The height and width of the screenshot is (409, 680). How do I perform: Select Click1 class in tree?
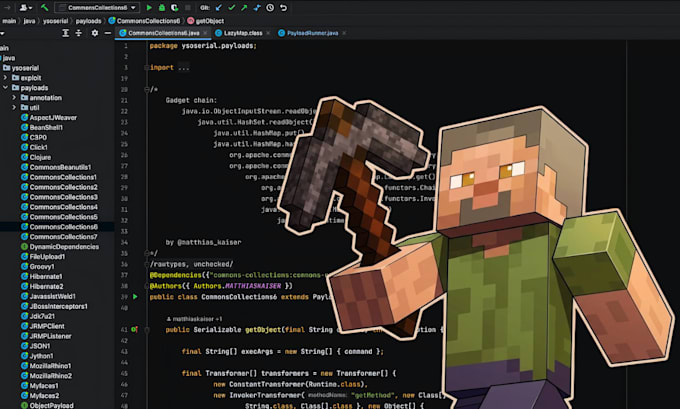(34, 147)
